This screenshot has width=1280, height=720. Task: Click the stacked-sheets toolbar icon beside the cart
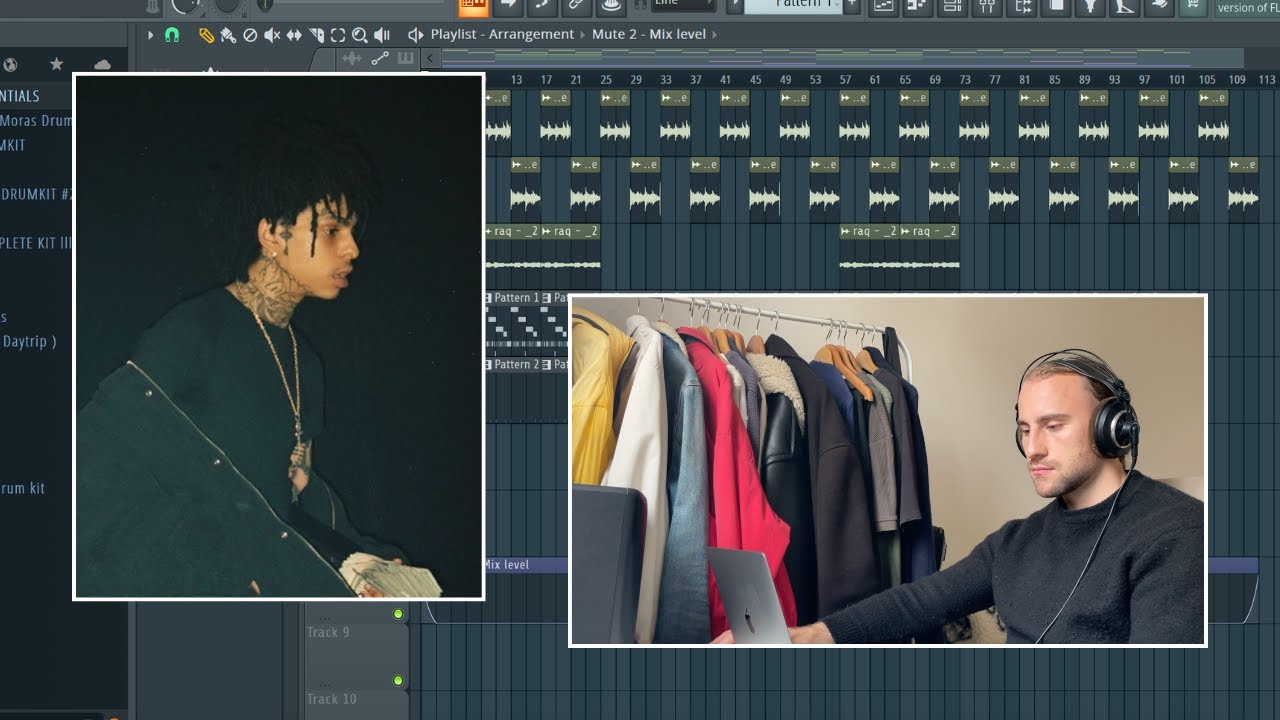(1159, 6)
